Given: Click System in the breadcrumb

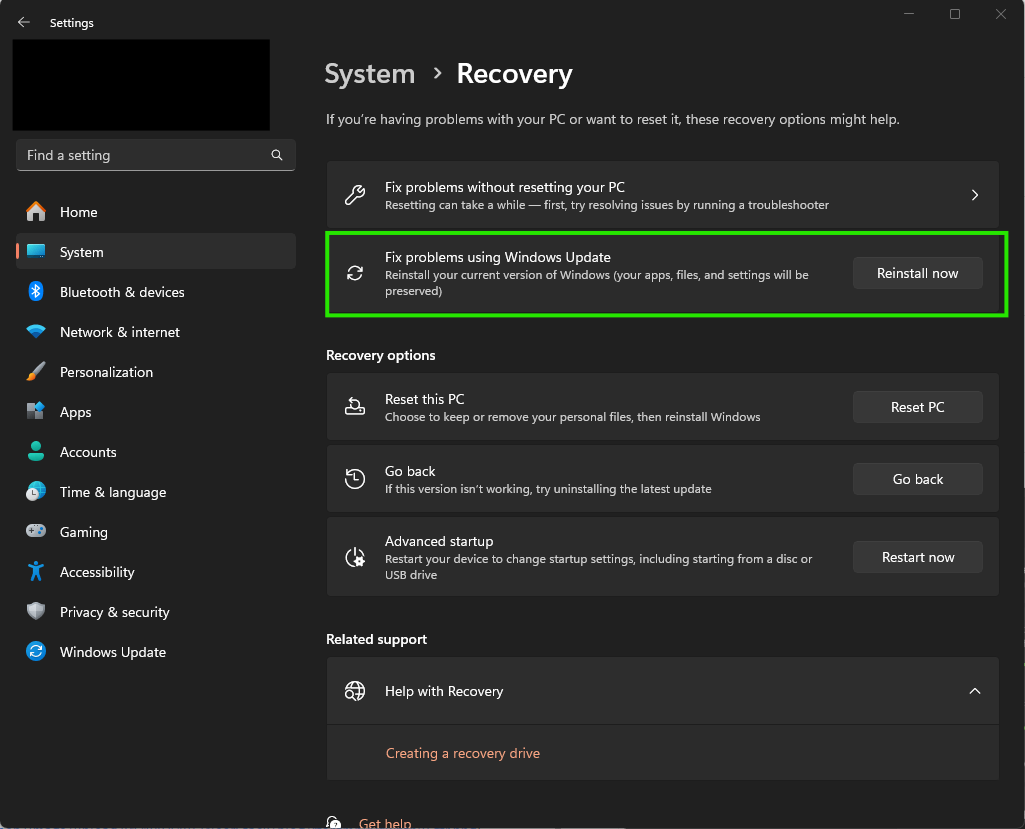Looking at the screenshot, I should click(370, 74).
